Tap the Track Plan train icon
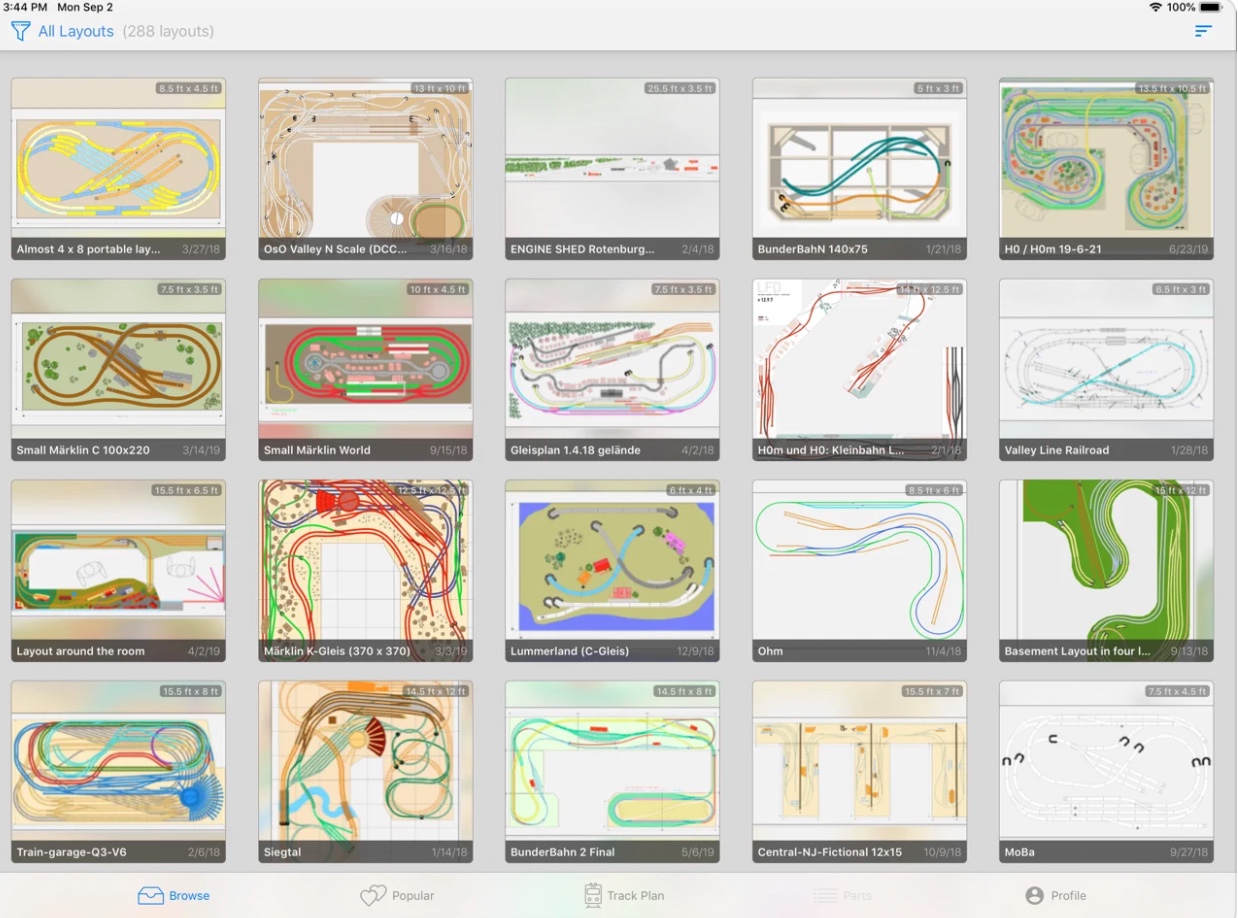 (593, 895)
